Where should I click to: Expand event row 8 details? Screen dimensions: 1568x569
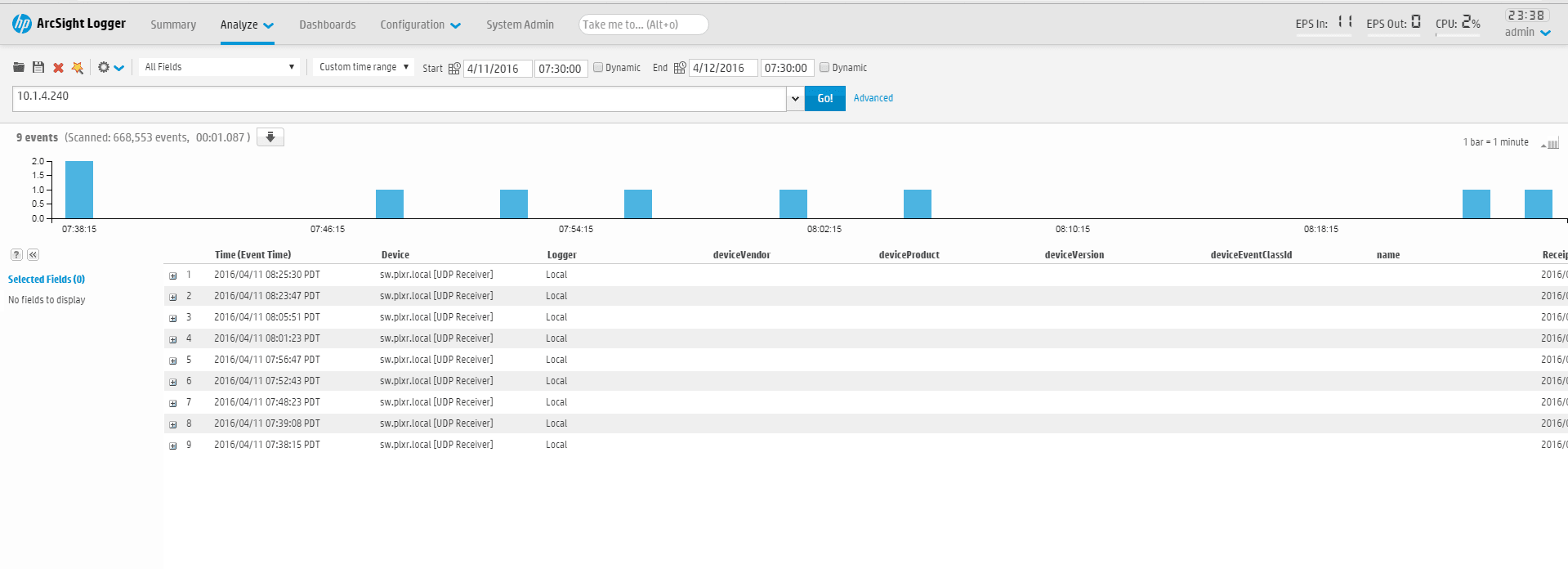[173, 425]
